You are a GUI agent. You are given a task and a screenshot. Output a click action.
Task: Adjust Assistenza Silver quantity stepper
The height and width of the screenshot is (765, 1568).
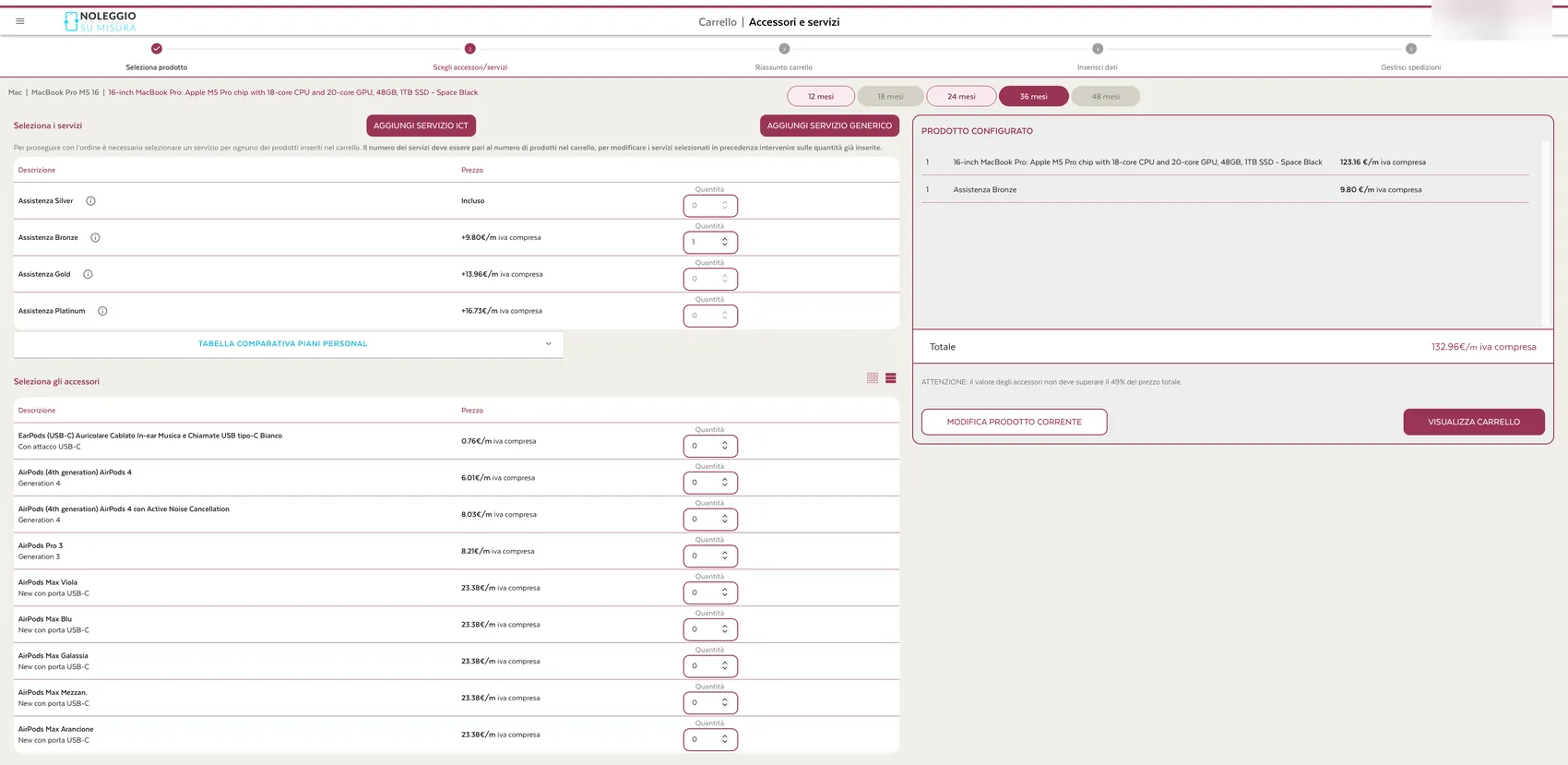click(x=725, y=206)
